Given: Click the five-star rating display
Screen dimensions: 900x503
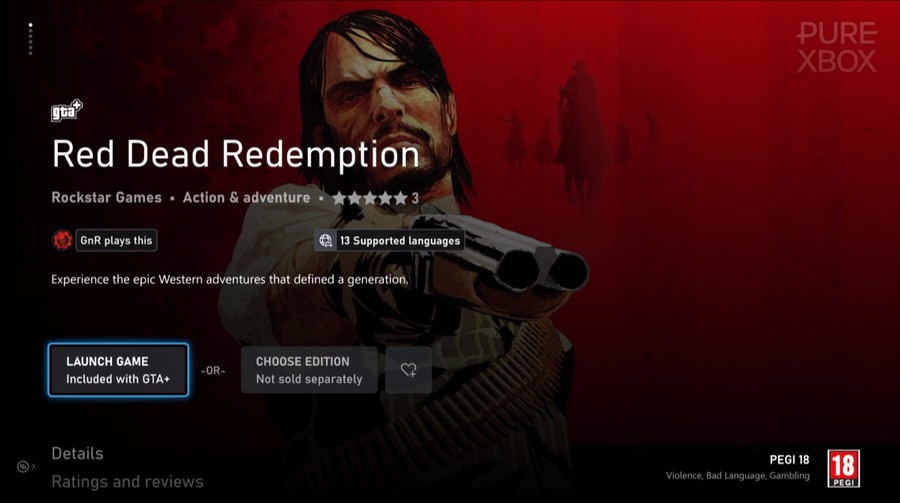Looking at the screenshot, I should click(370, 198).
